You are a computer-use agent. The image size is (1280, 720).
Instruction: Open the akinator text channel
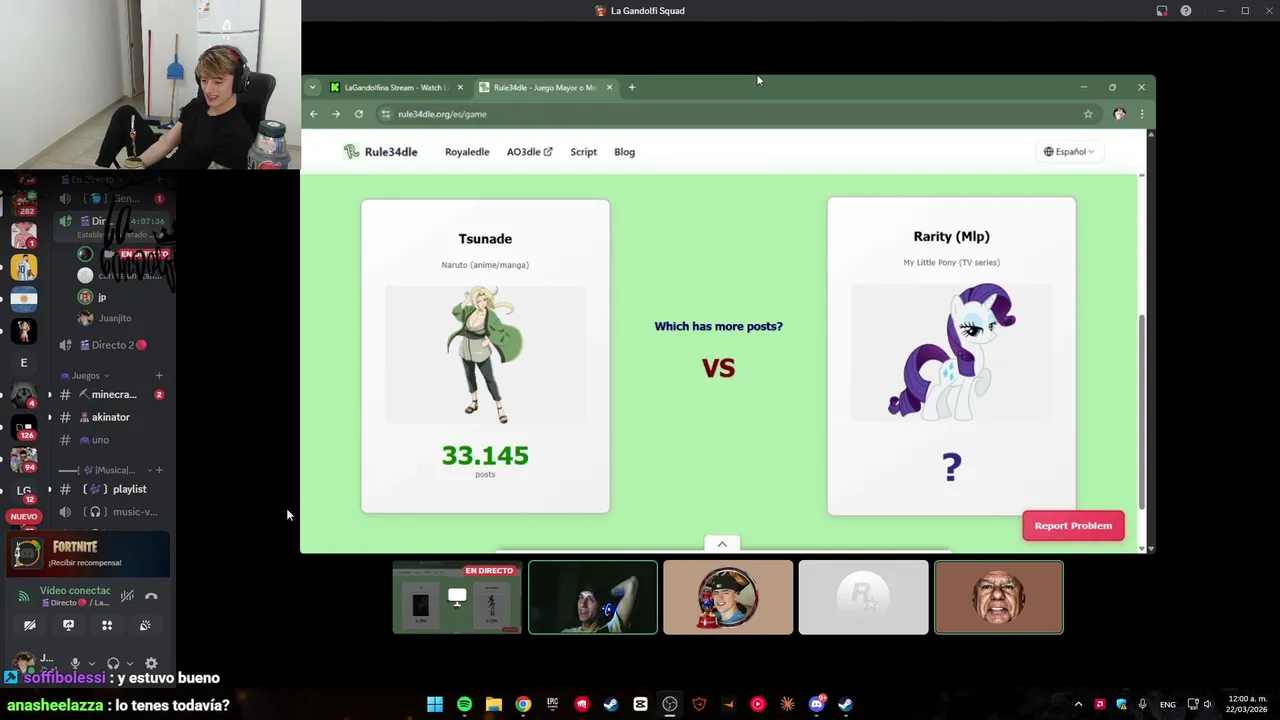coord(110,417)
